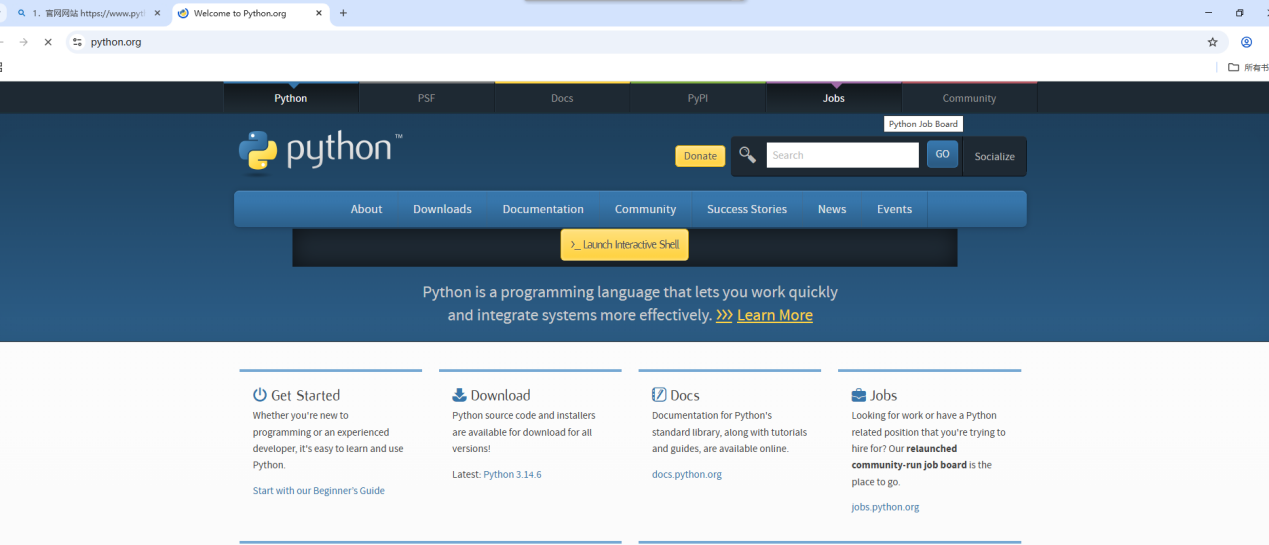The image size is (1269, 545).
Task: Open Docs in the top site bar
Action: [562, 98]
